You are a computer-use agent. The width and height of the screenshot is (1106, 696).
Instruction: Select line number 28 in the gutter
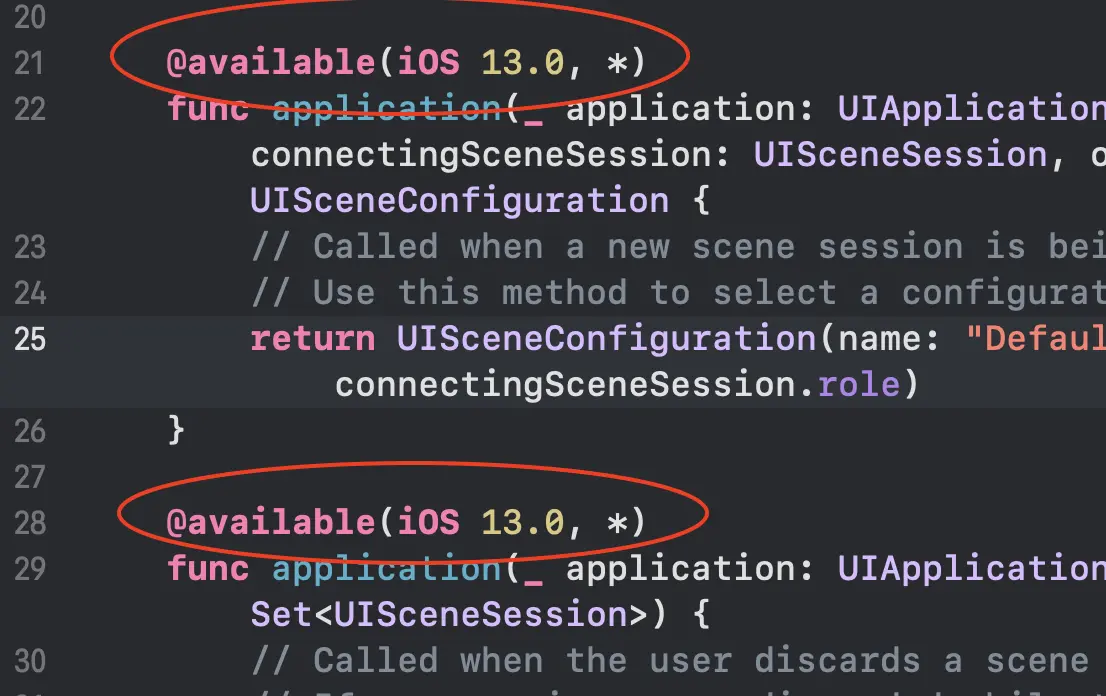click(x=30, y=522)
